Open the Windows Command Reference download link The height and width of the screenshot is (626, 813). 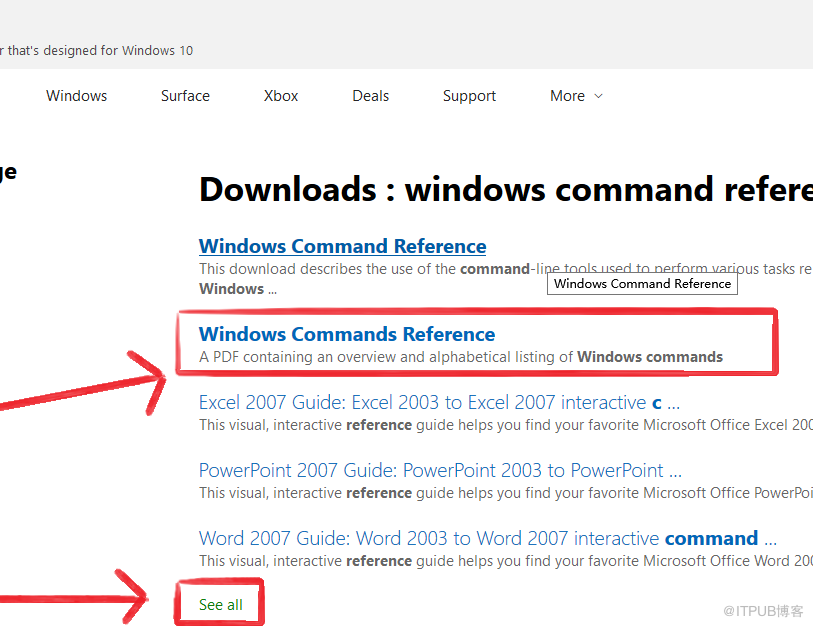(x=342, y=246)
